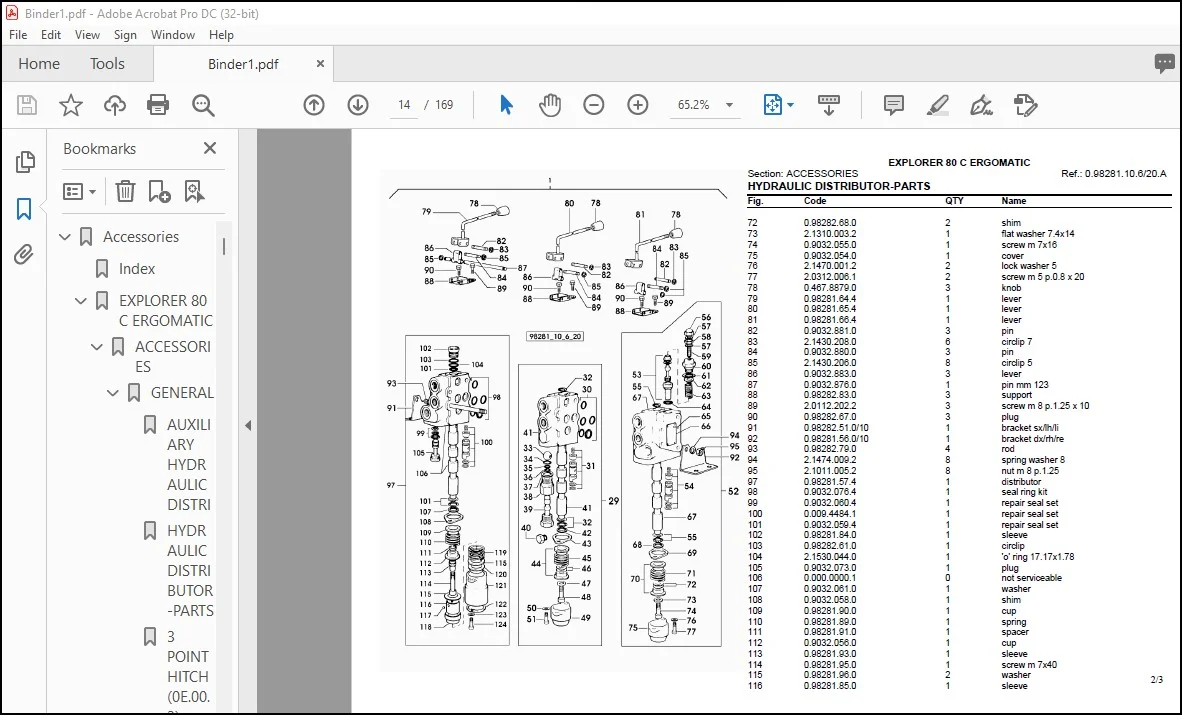Image resolution: width=1182 pixels, height=715 pixels.
Task: Show the Page Thumbnails panel
Action: click(x=25, y=161)
